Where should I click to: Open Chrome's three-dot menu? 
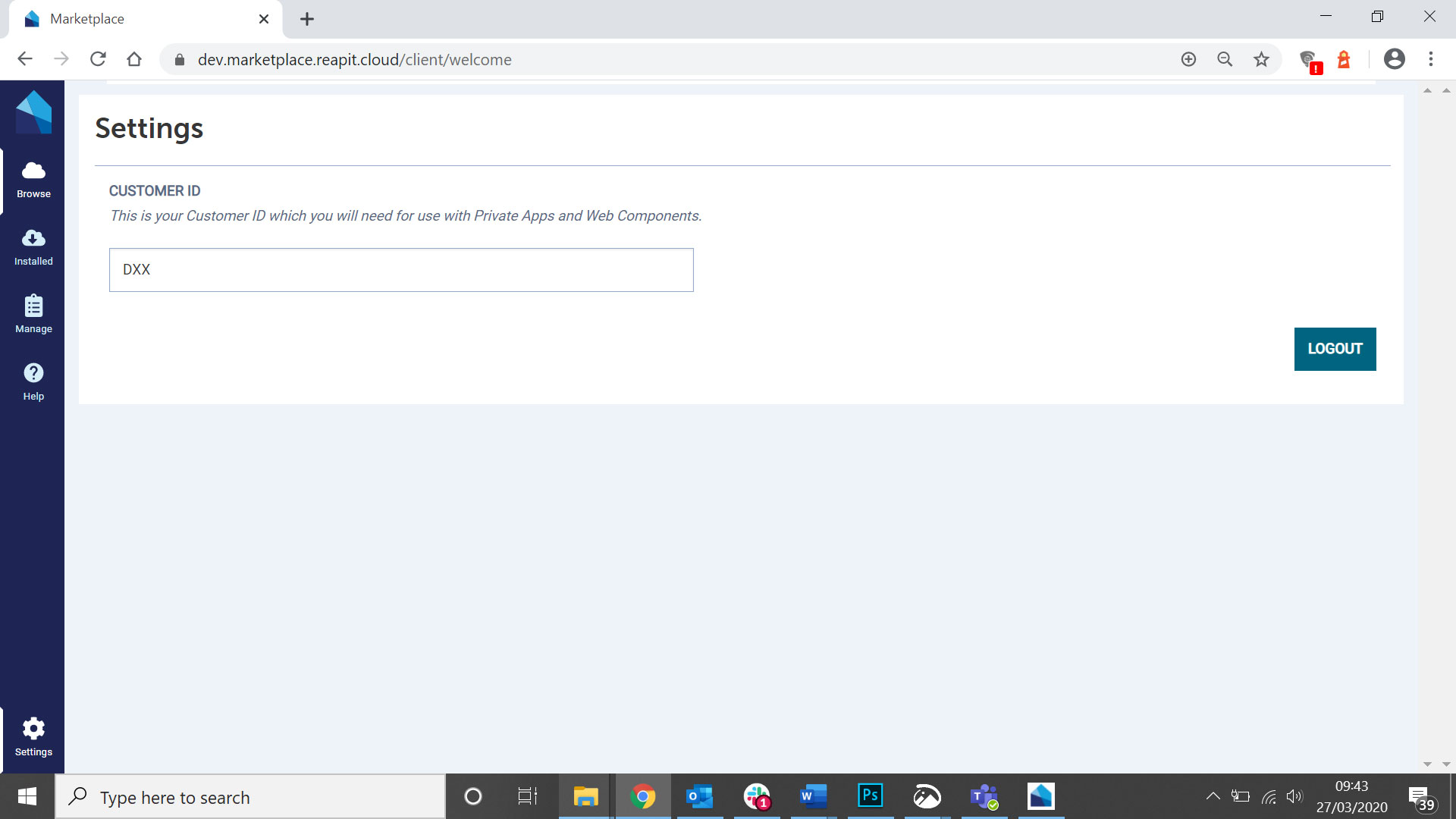[1431, 59]
